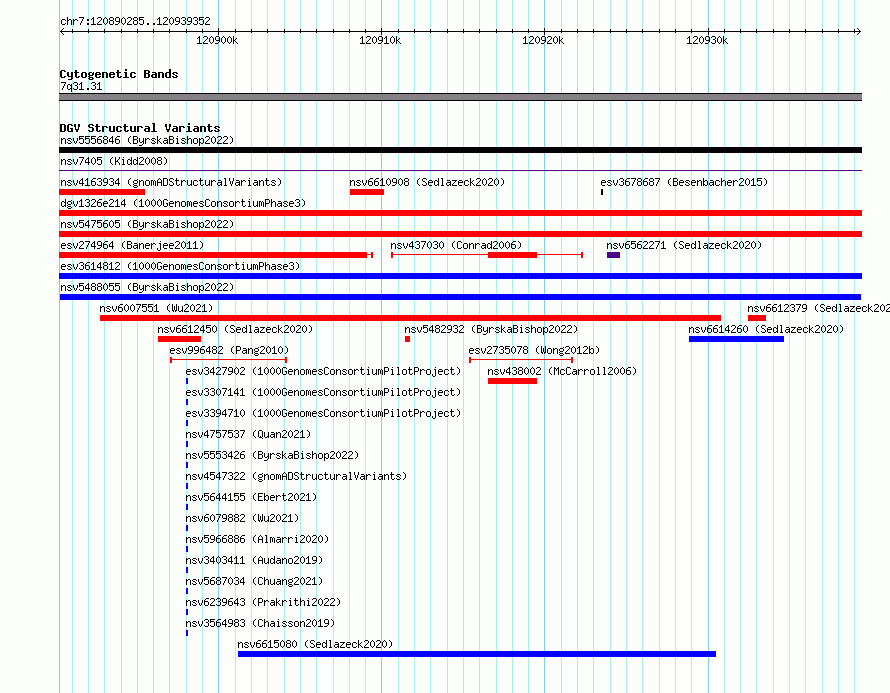Click the red nsv6007551 variant bar
890x693 pixels.
click(410, 318)
